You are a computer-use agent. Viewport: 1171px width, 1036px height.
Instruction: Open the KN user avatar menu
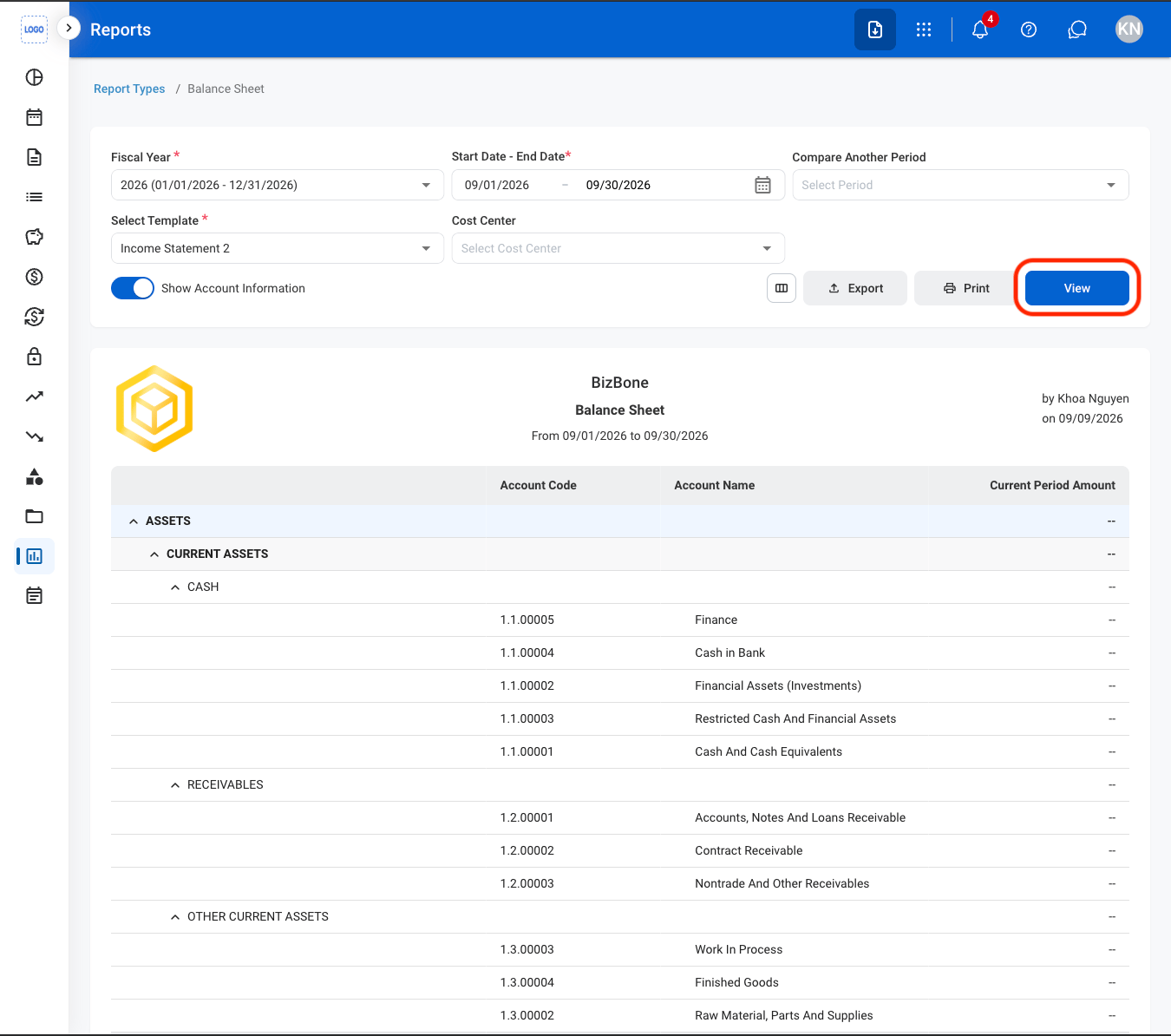pyautogui.click(x=1128, y=30)
